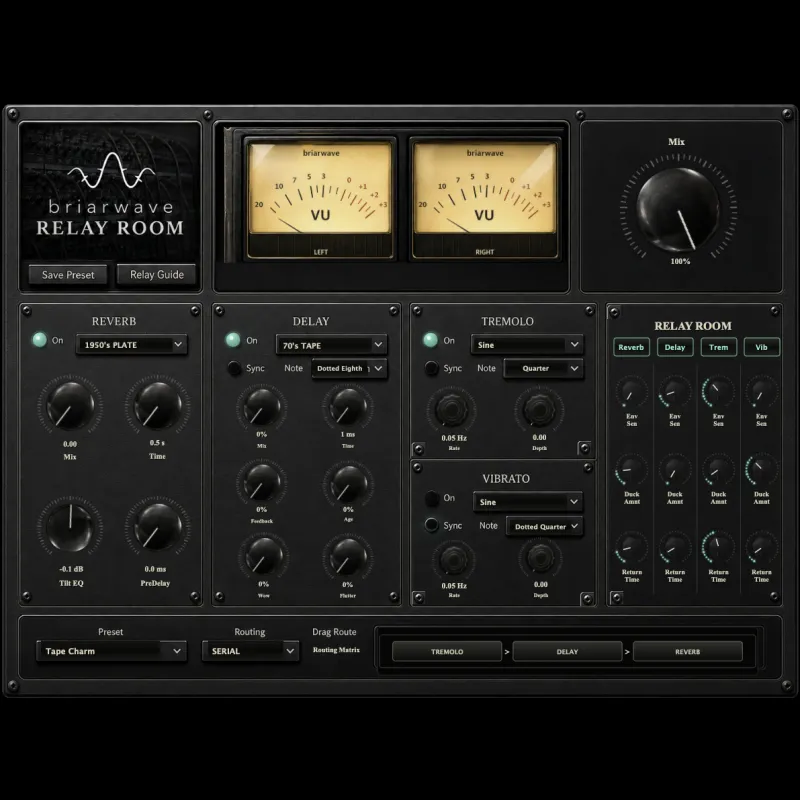Click the TREMOLO routing block

pos(447,652)
